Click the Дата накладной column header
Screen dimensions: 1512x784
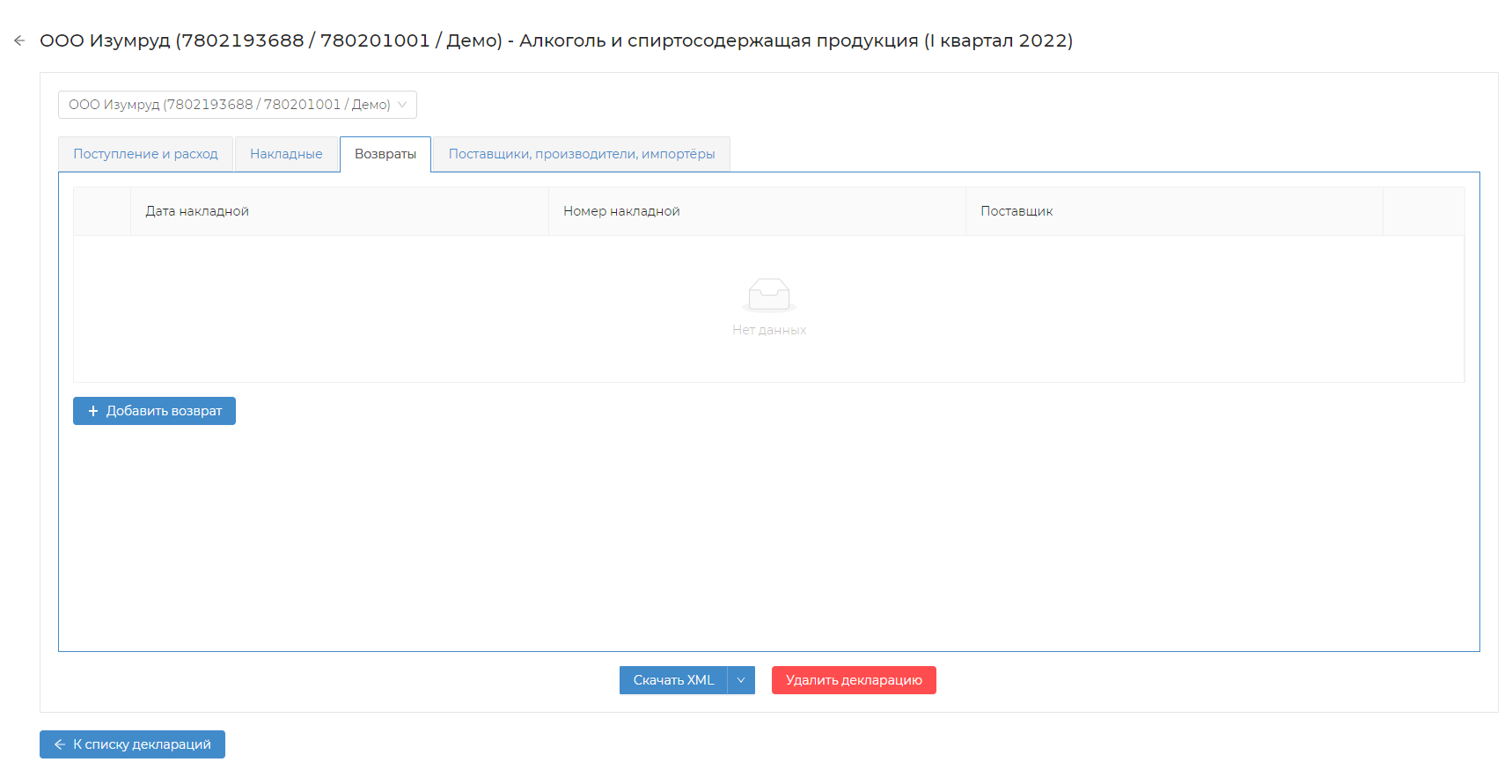pos(197,211)
